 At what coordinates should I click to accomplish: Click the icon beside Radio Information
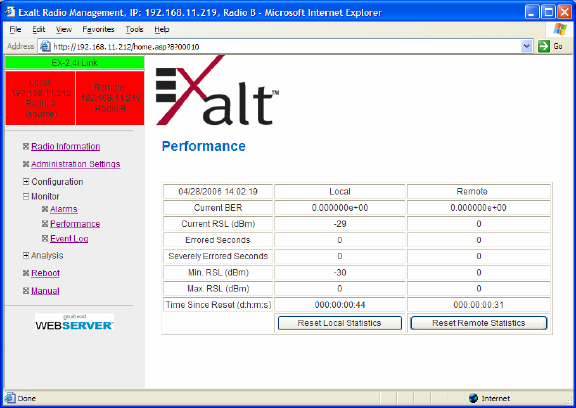click(x=26, y=147)
